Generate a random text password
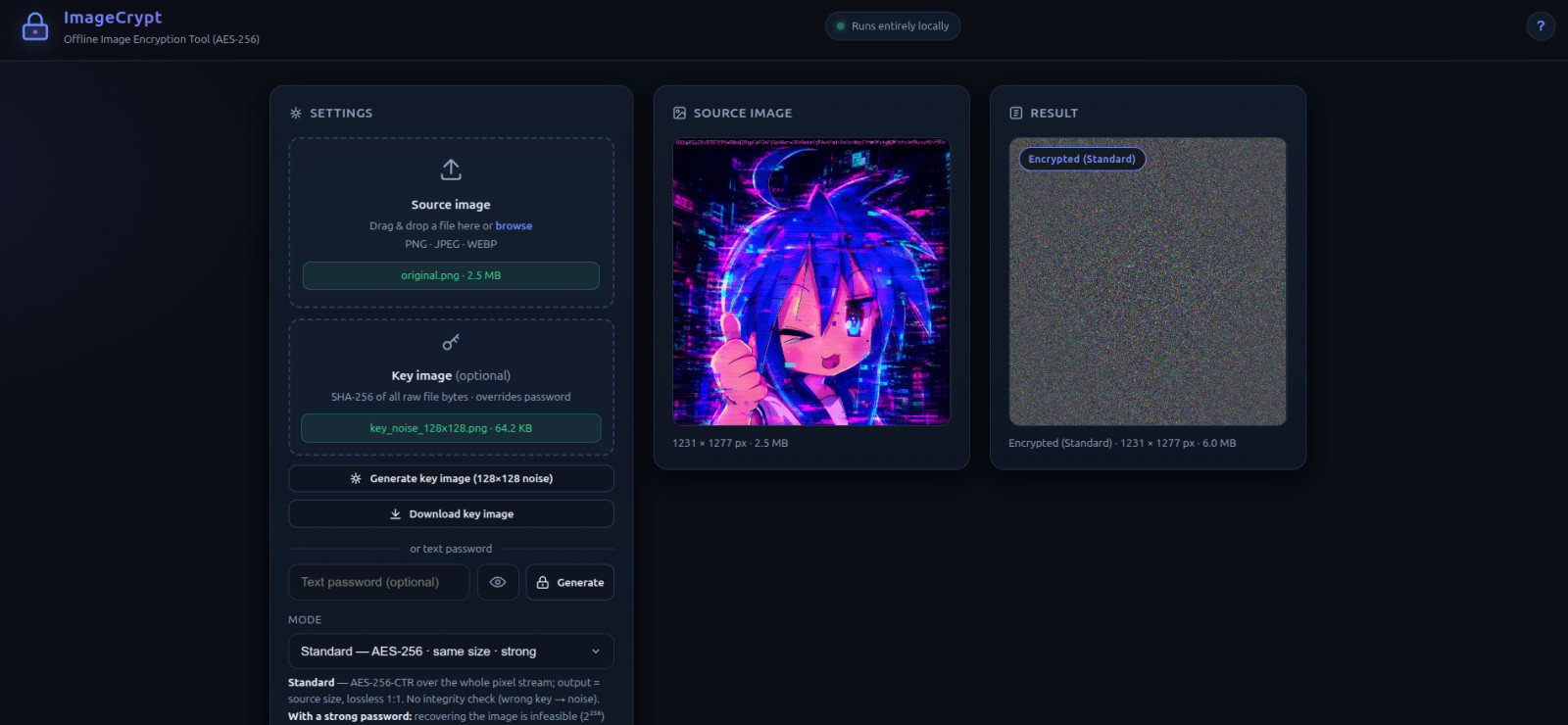This screenshot has width=1568, height=725. 570,582
